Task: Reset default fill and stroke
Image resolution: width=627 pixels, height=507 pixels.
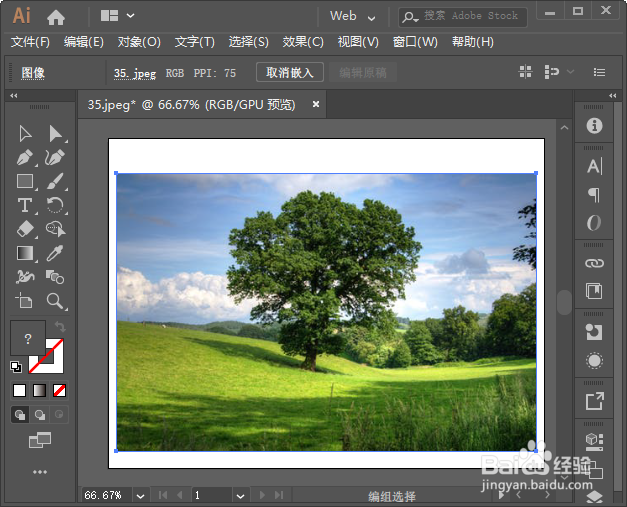Action: (16, 367)
